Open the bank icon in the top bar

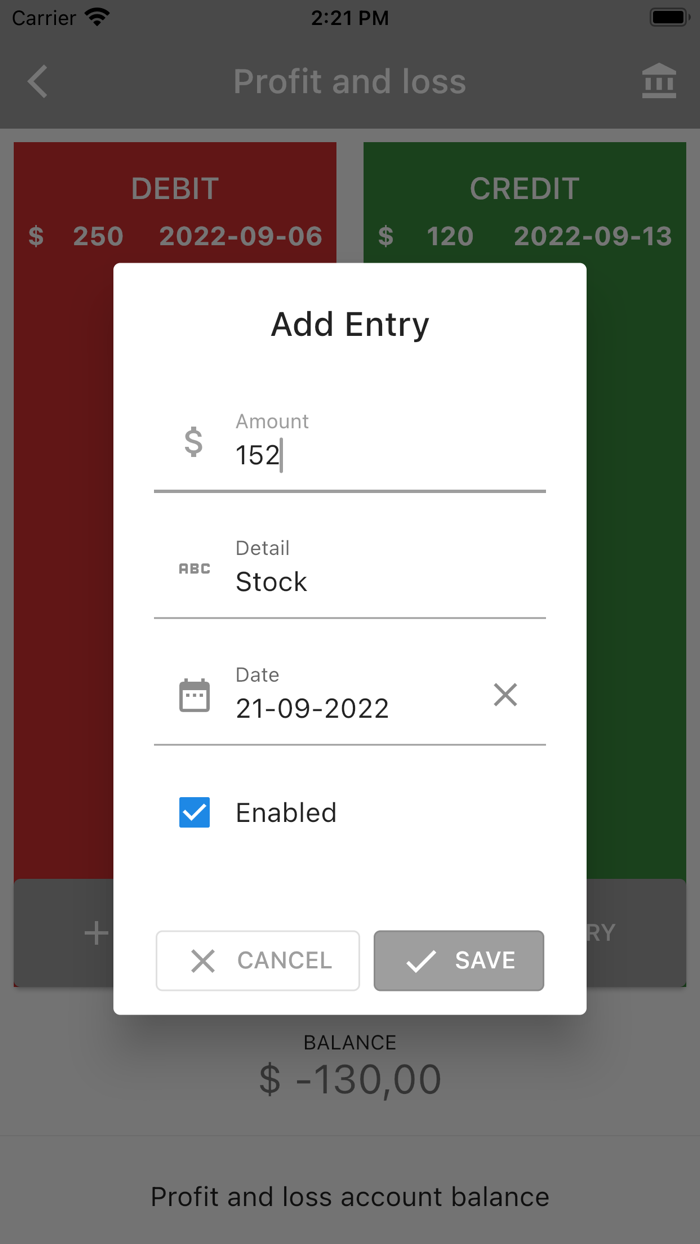coord(659,81)
